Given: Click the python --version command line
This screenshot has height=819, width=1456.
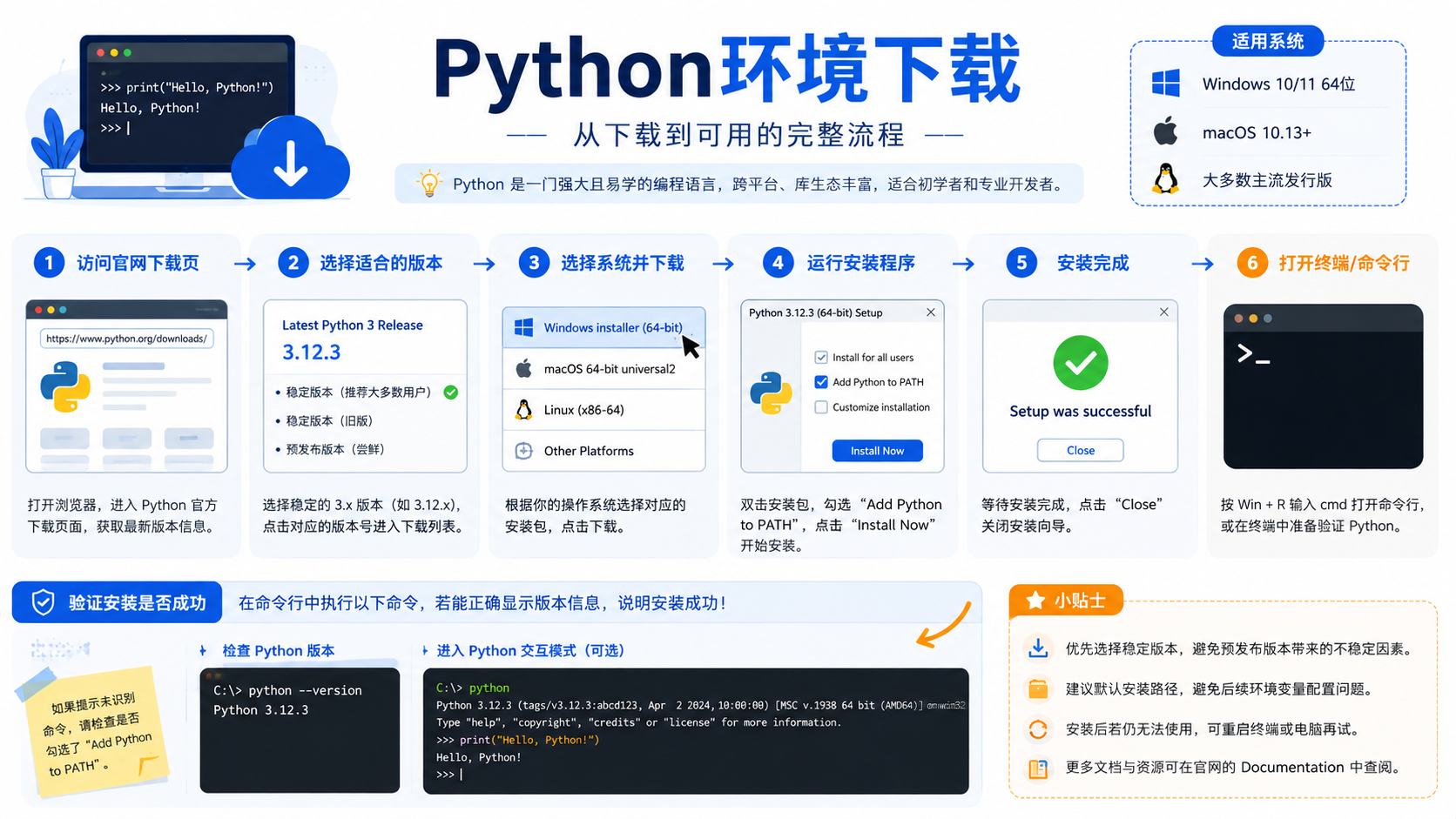Looking at the screenshot, I should point(287,690).
